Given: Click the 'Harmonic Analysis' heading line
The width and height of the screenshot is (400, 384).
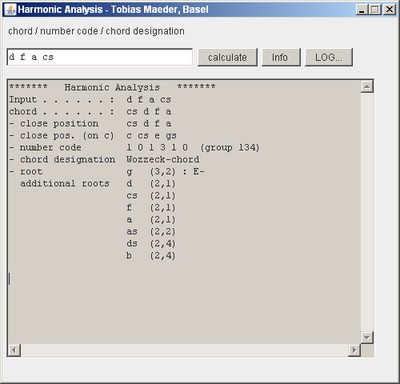Looking at the screenshot, I should point(112,87).
